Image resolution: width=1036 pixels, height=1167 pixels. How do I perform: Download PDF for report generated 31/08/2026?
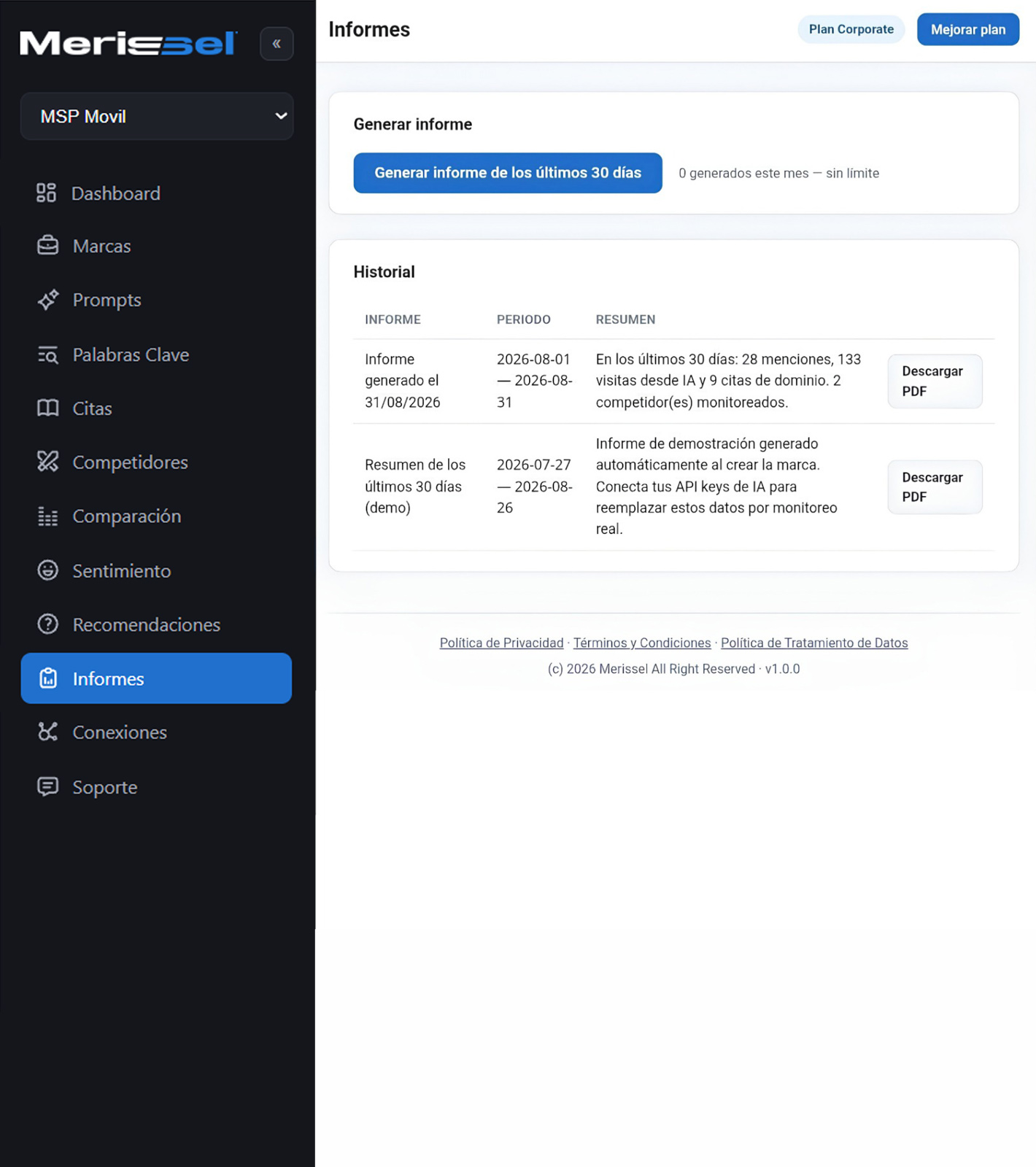(935, 381)
